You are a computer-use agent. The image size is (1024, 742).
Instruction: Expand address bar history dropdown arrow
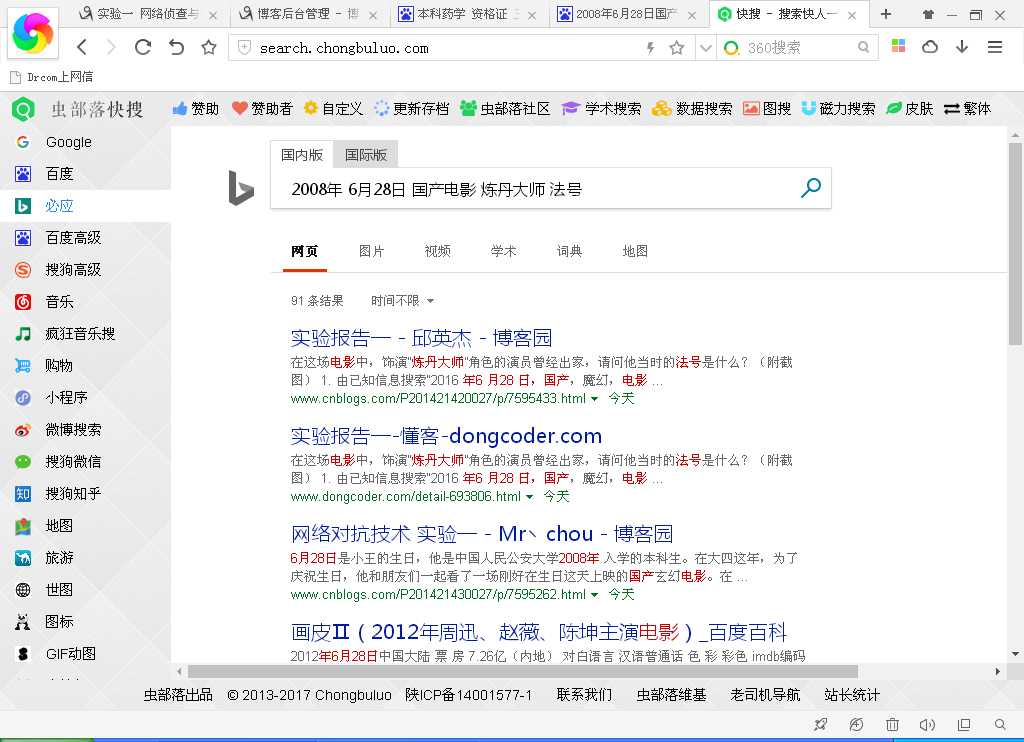tap(705, 48)
